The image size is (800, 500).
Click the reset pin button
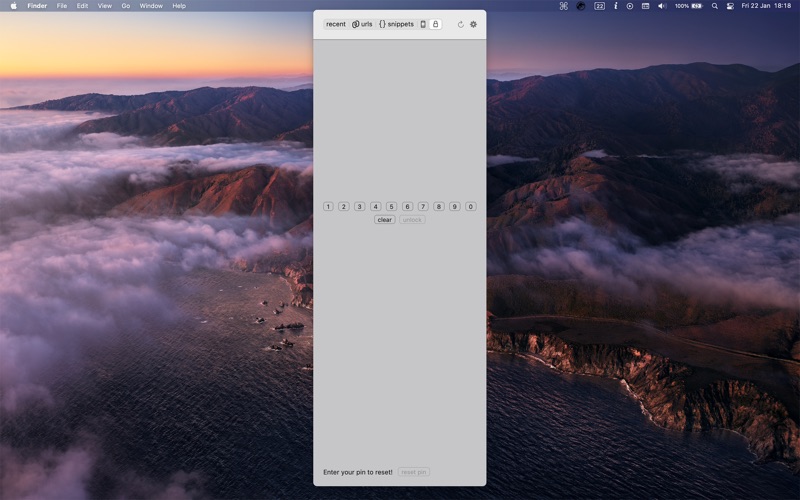pyautogui.click(x=414, y=472)
